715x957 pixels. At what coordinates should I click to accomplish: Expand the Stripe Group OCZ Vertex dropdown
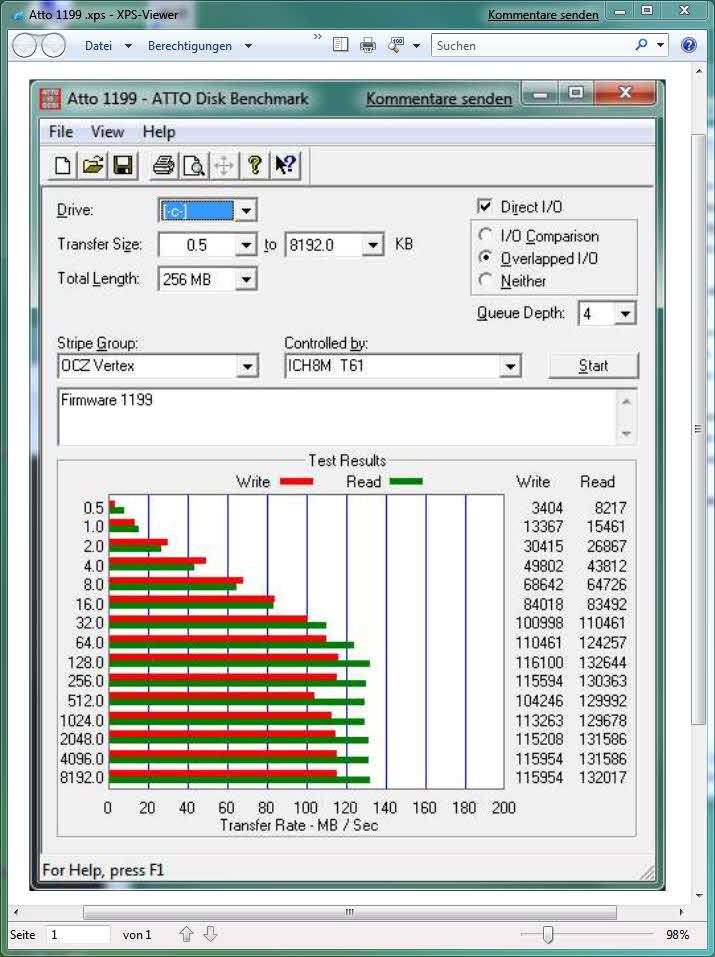(x=247, y=367)
